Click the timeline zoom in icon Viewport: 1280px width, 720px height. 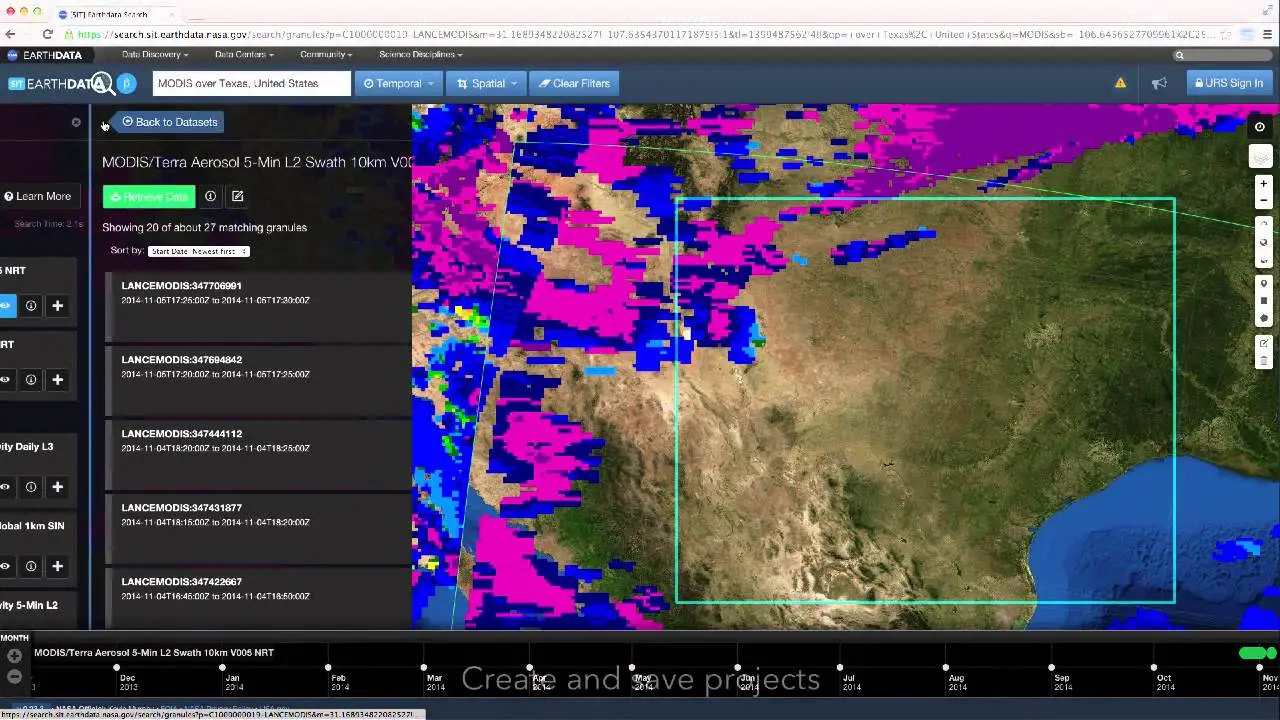(x=14, y=656)
